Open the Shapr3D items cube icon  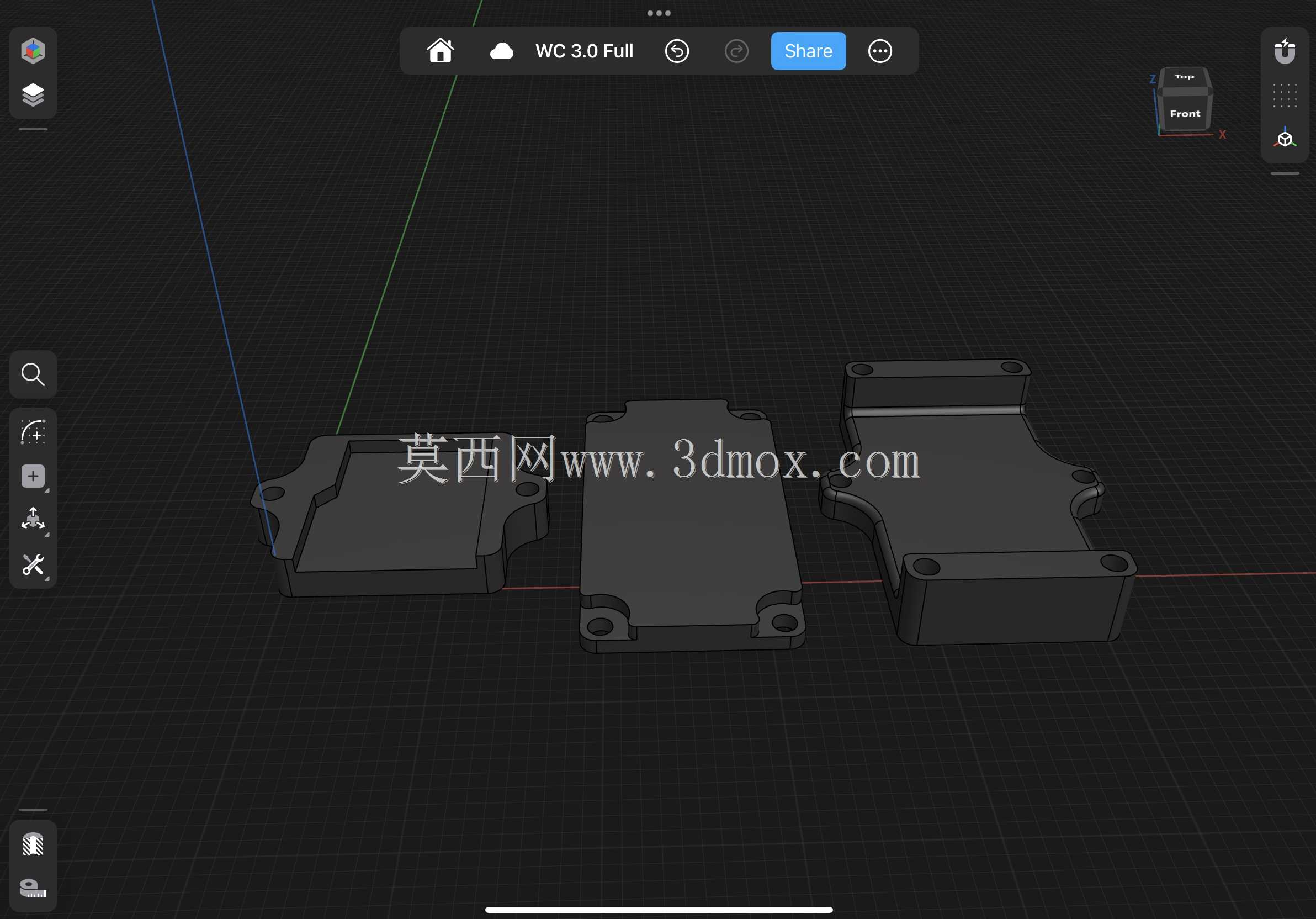(x=33, y=50)
